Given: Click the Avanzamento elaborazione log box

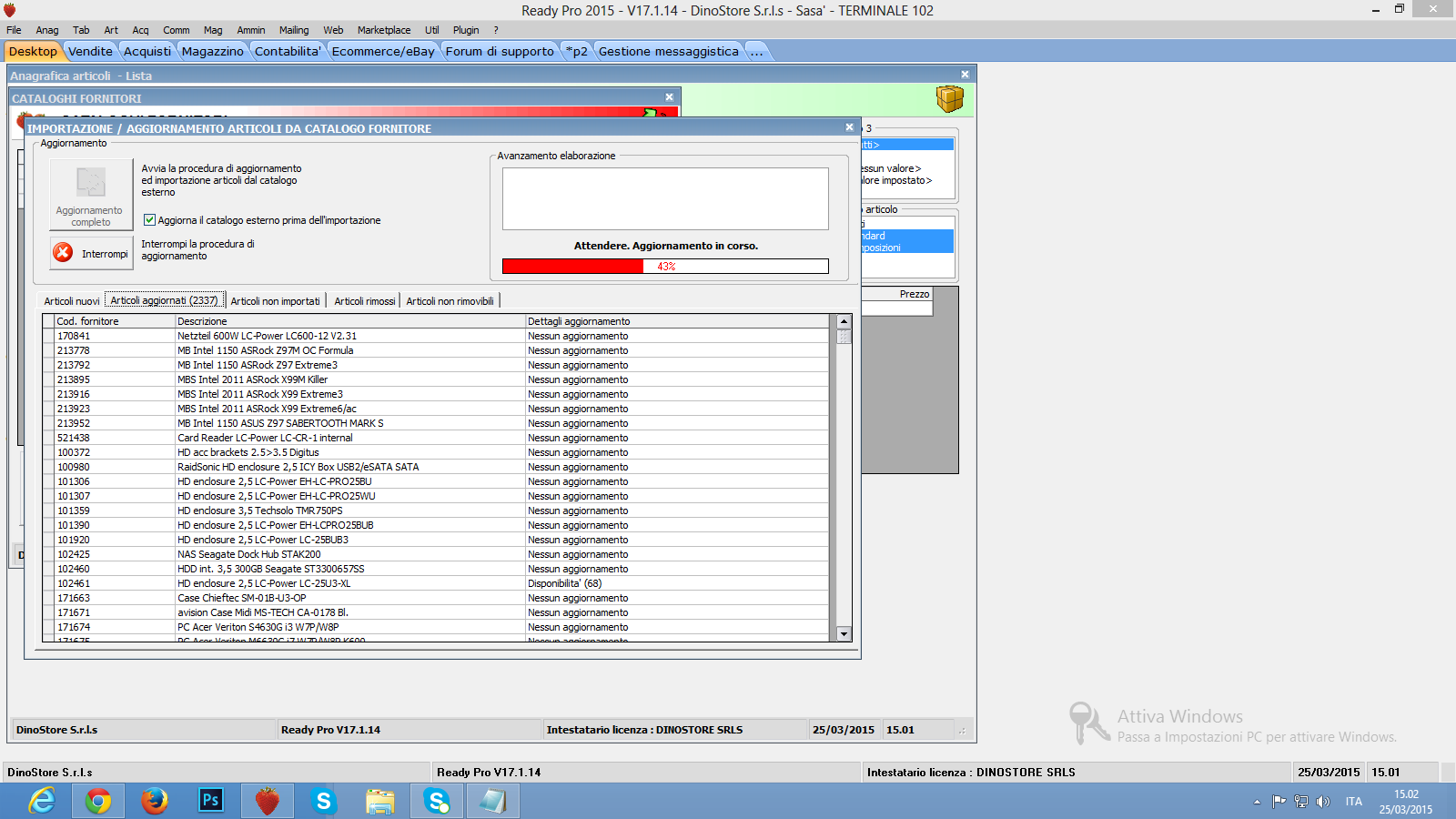Looking at the screenshot, I should coord(665,198).
